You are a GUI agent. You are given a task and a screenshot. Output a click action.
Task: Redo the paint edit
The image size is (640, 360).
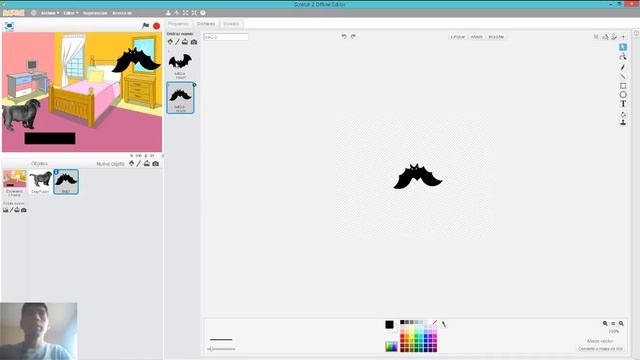(x=353, y=36)
